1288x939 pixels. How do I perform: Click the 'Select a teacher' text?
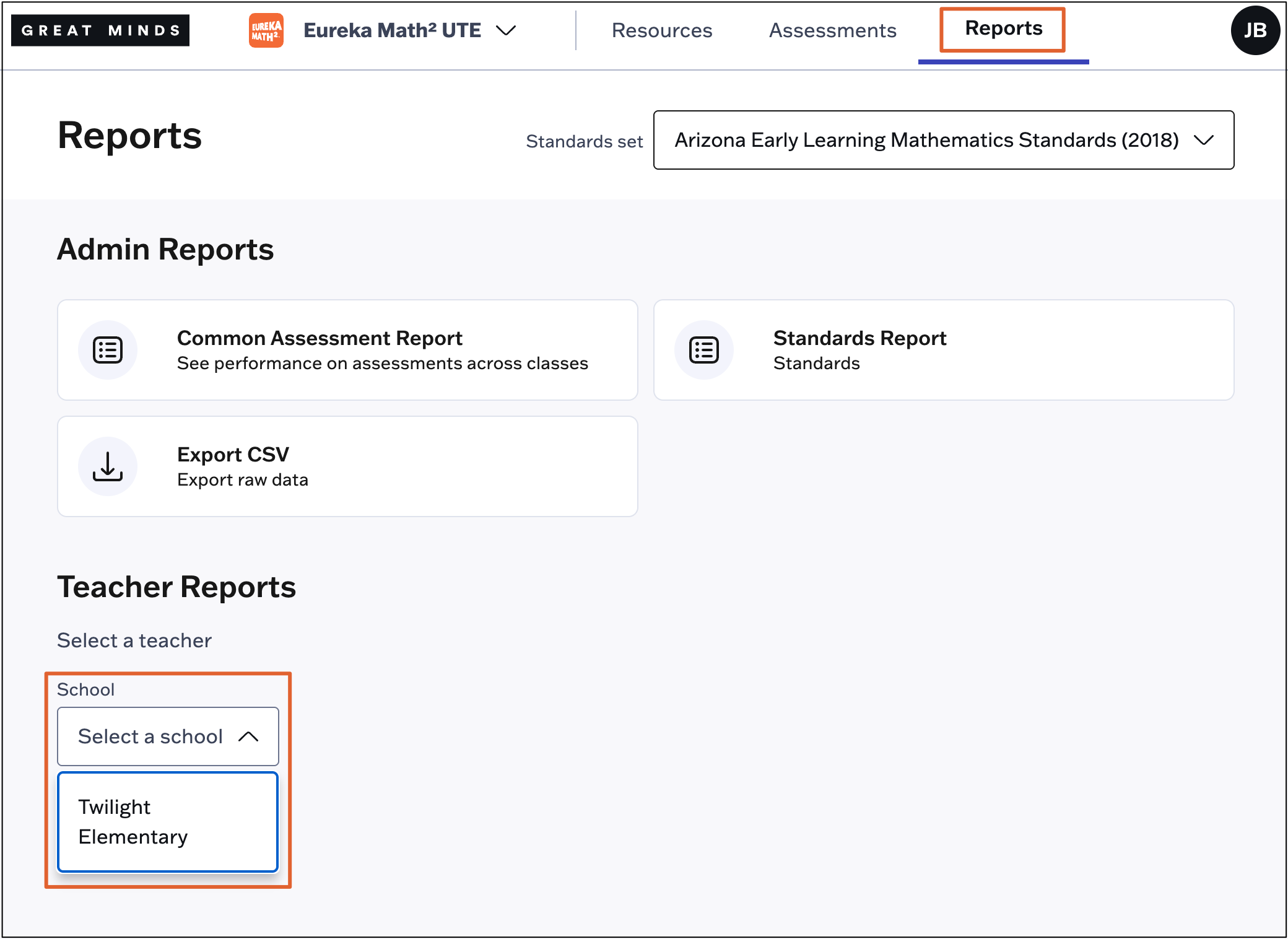[134, 640]
